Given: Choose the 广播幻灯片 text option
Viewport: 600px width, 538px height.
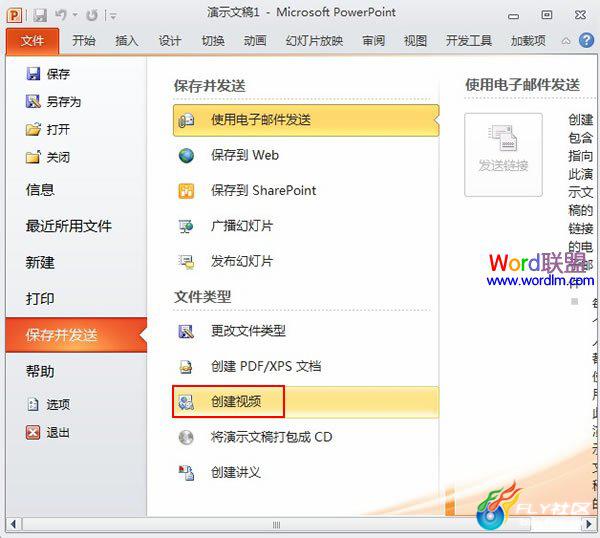Looking at the screenshot, I should pyautogui.click(x=242, y=226).
